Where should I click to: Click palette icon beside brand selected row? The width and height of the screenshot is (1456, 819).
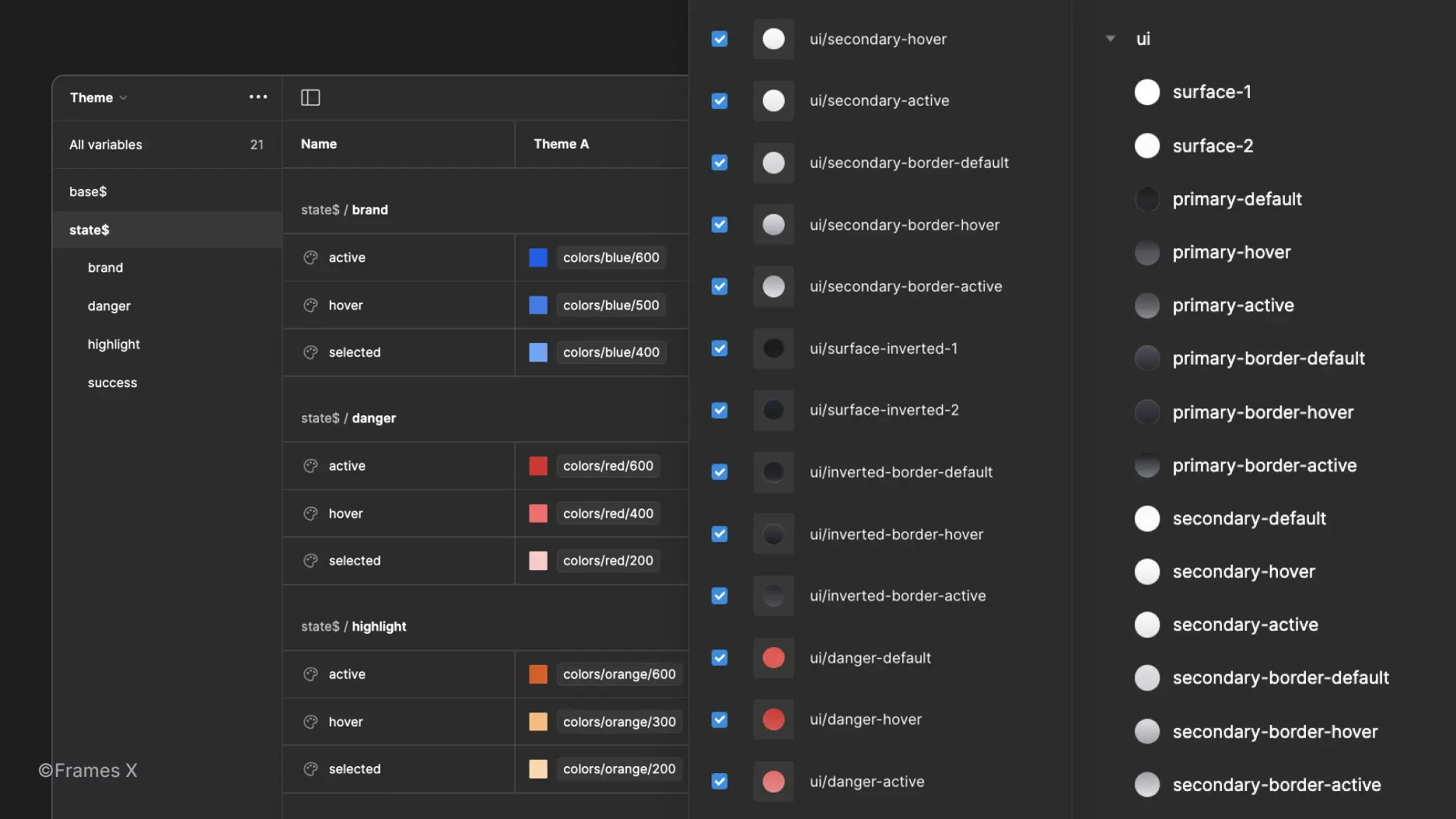click(310, 352)
